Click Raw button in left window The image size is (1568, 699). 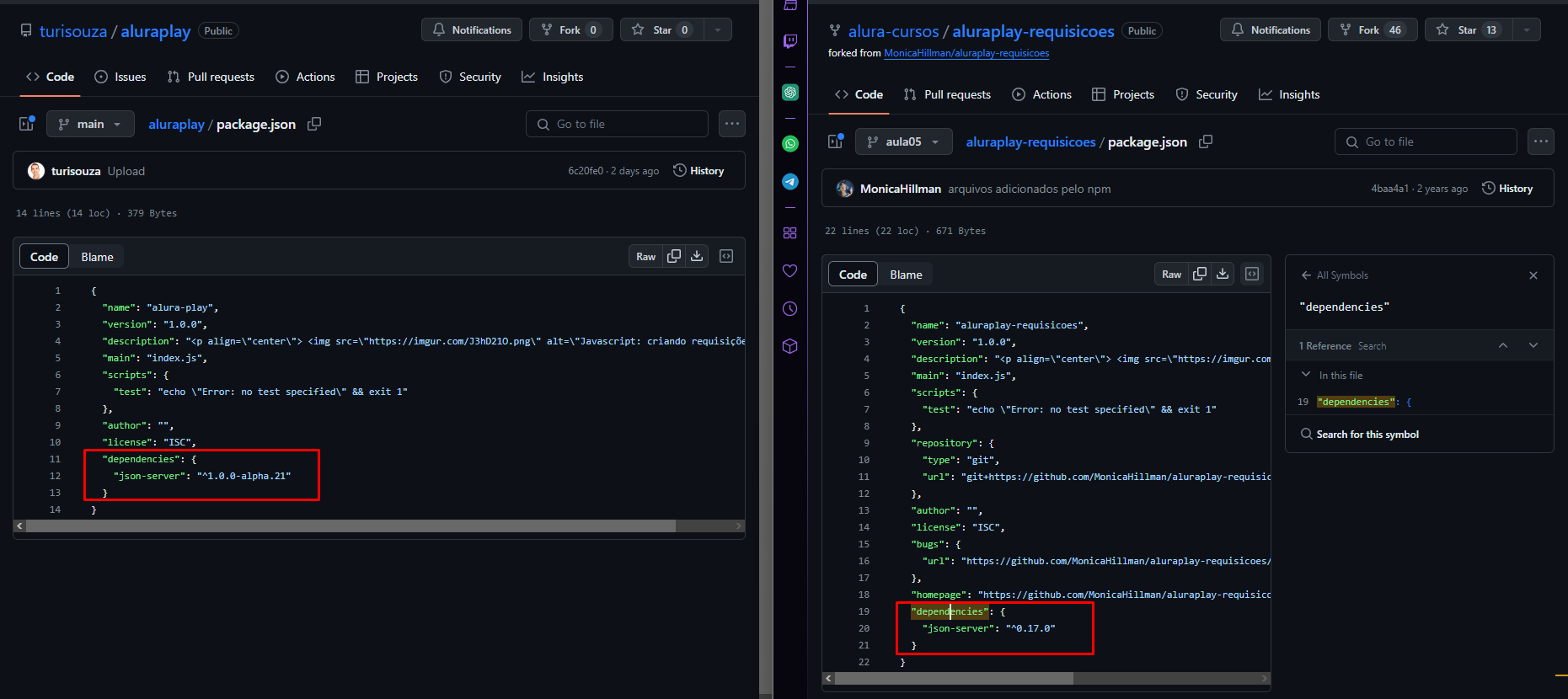pyautogui.click(x=646, y=256)
